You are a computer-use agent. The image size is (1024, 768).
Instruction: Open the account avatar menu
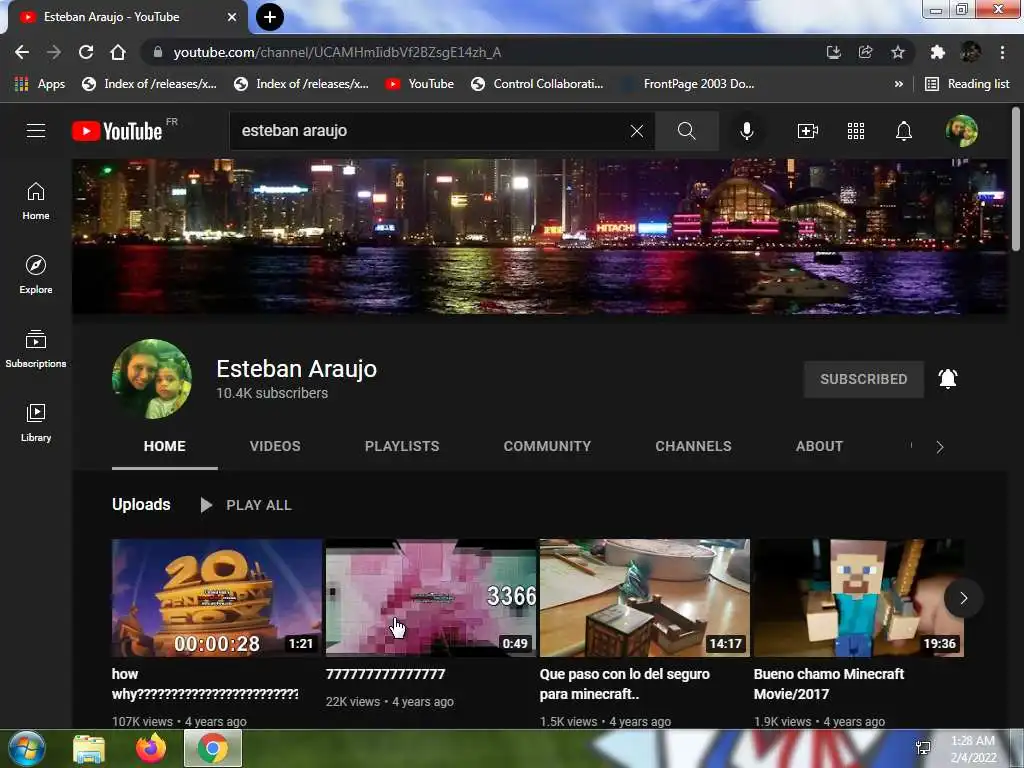click(x=961, y=131)
